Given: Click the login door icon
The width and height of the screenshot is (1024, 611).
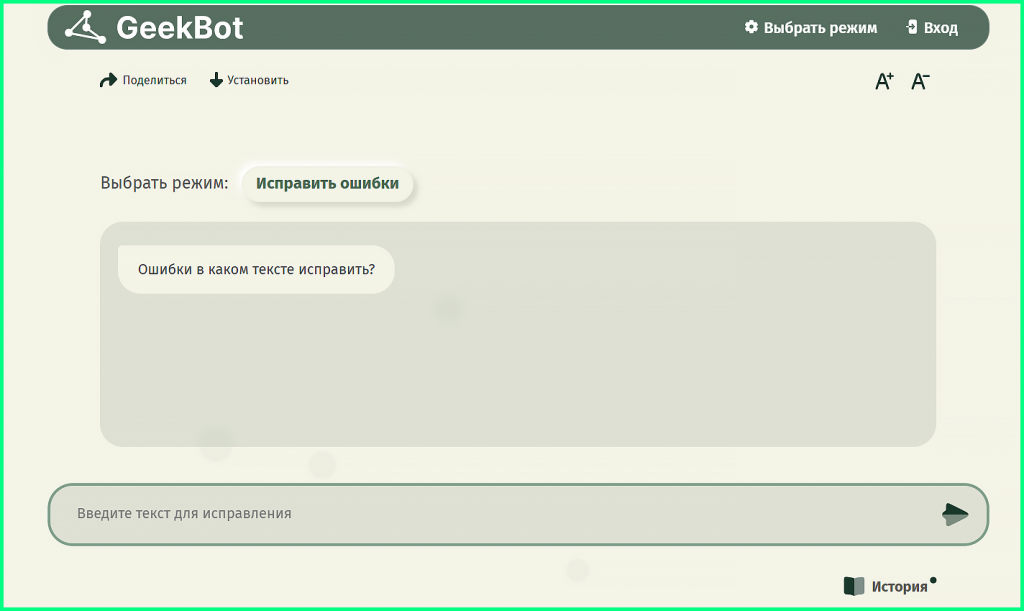Looking at the screenshot, I should [912, 27].
